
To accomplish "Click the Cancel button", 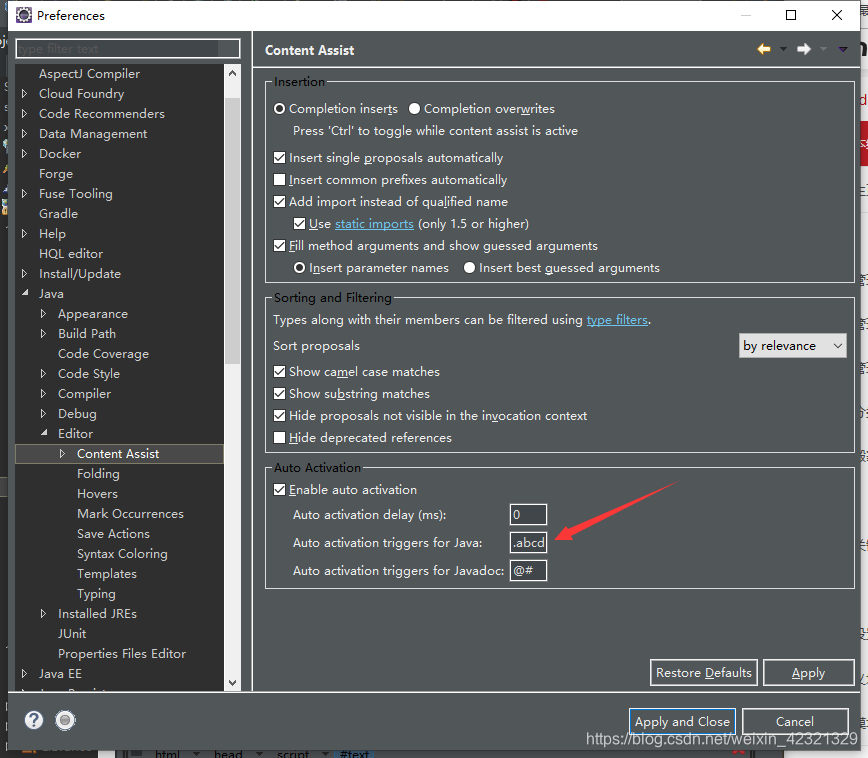I will point(795,721).
